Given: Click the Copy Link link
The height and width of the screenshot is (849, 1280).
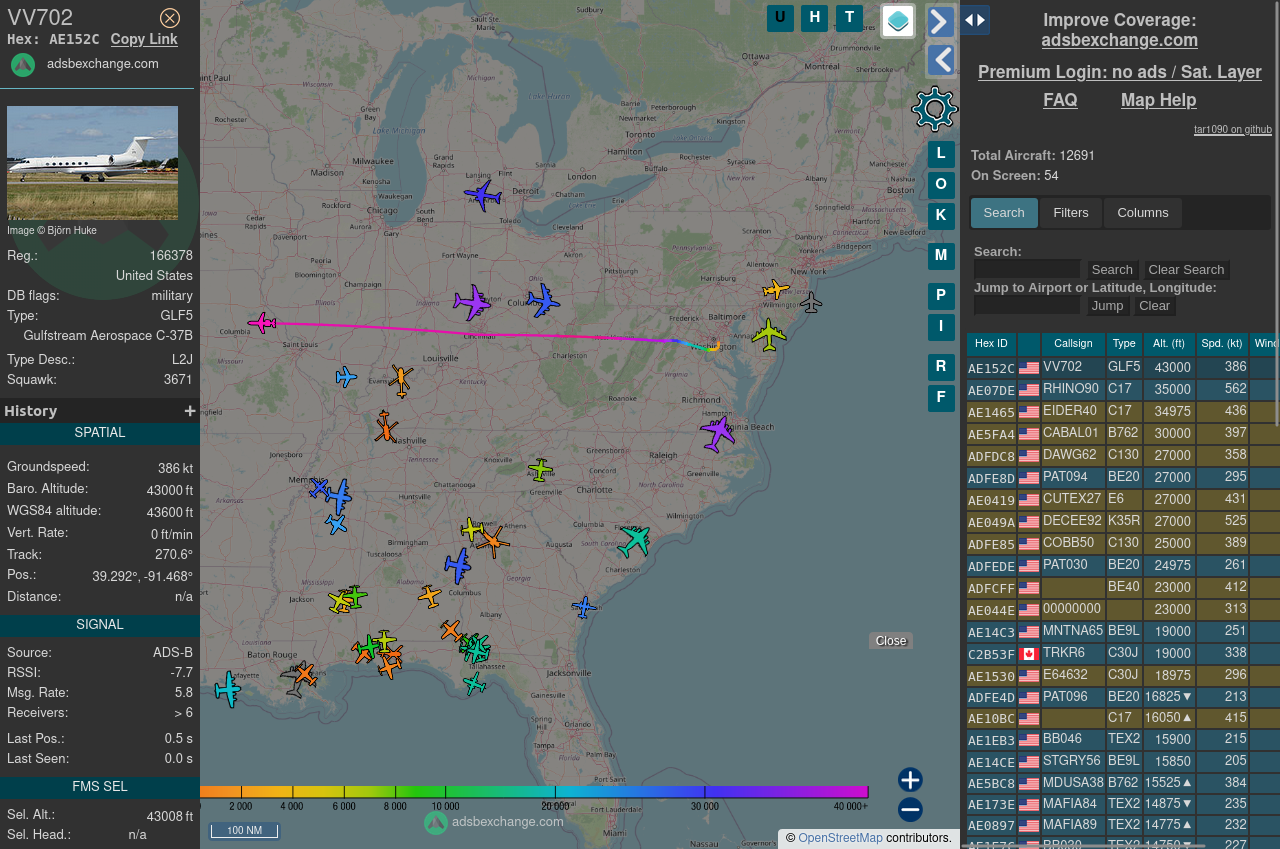Looking at the screenshot, I should (144, 39).
